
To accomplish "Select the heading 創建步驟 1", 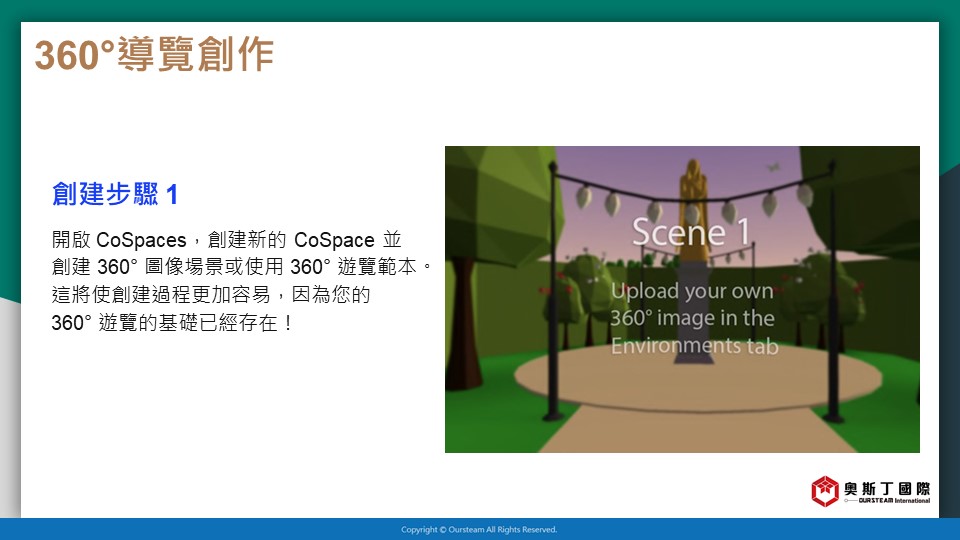I will 114,194.
